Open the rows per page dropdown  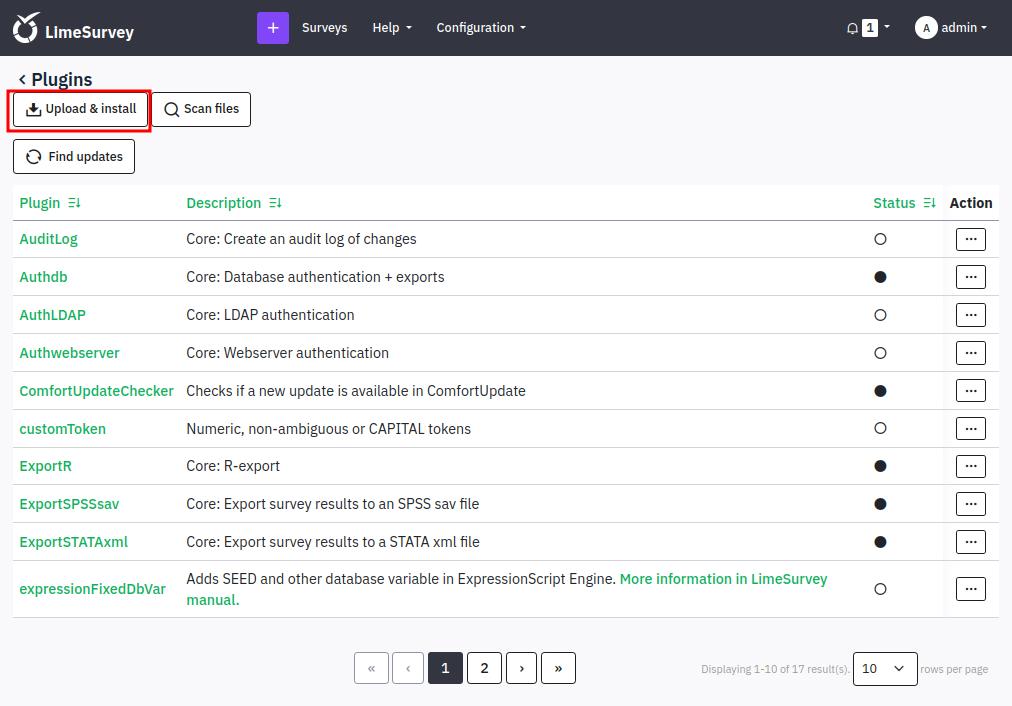coord(885,669)
